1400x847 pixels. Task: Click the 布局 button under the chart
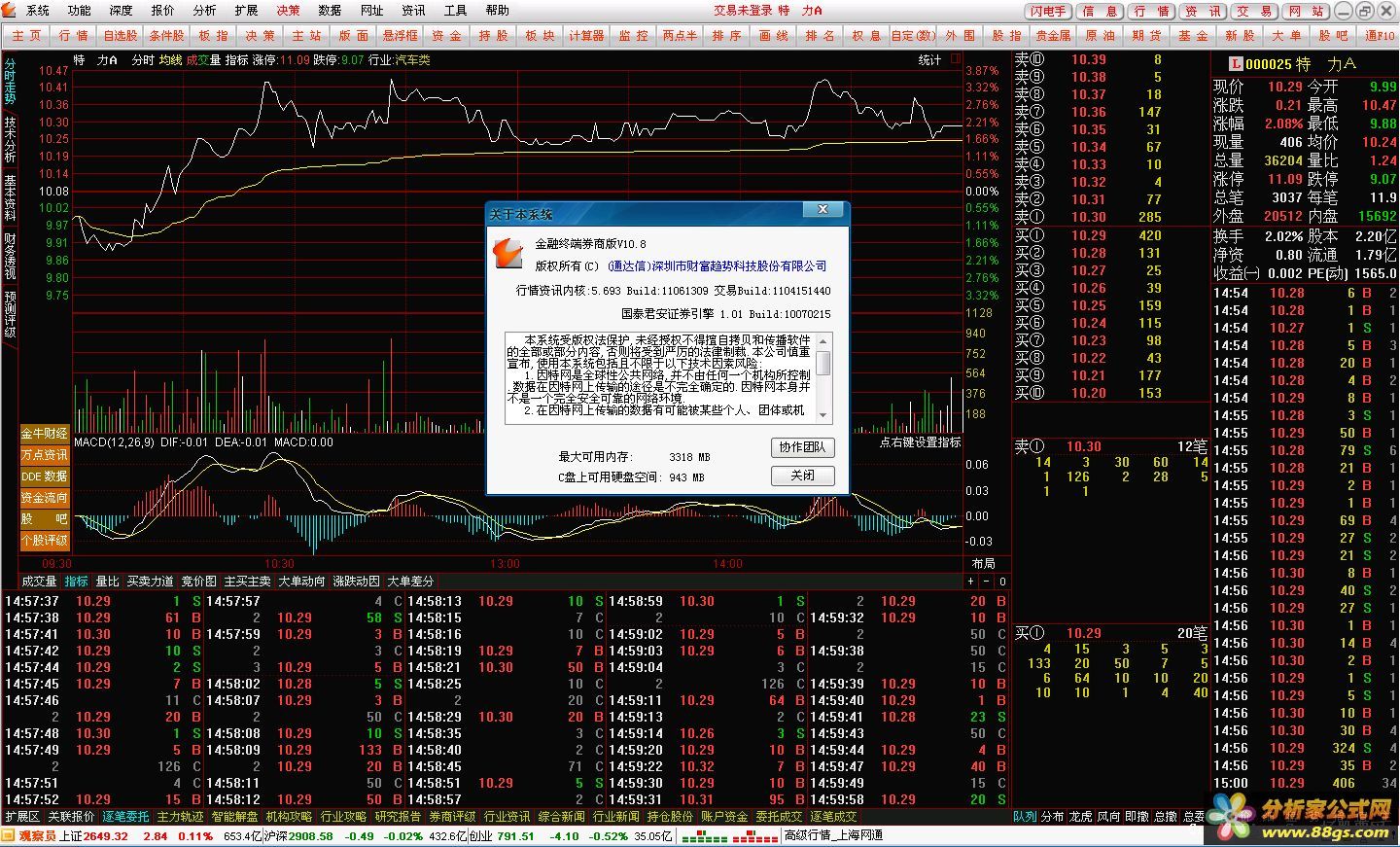coord(984,563)
